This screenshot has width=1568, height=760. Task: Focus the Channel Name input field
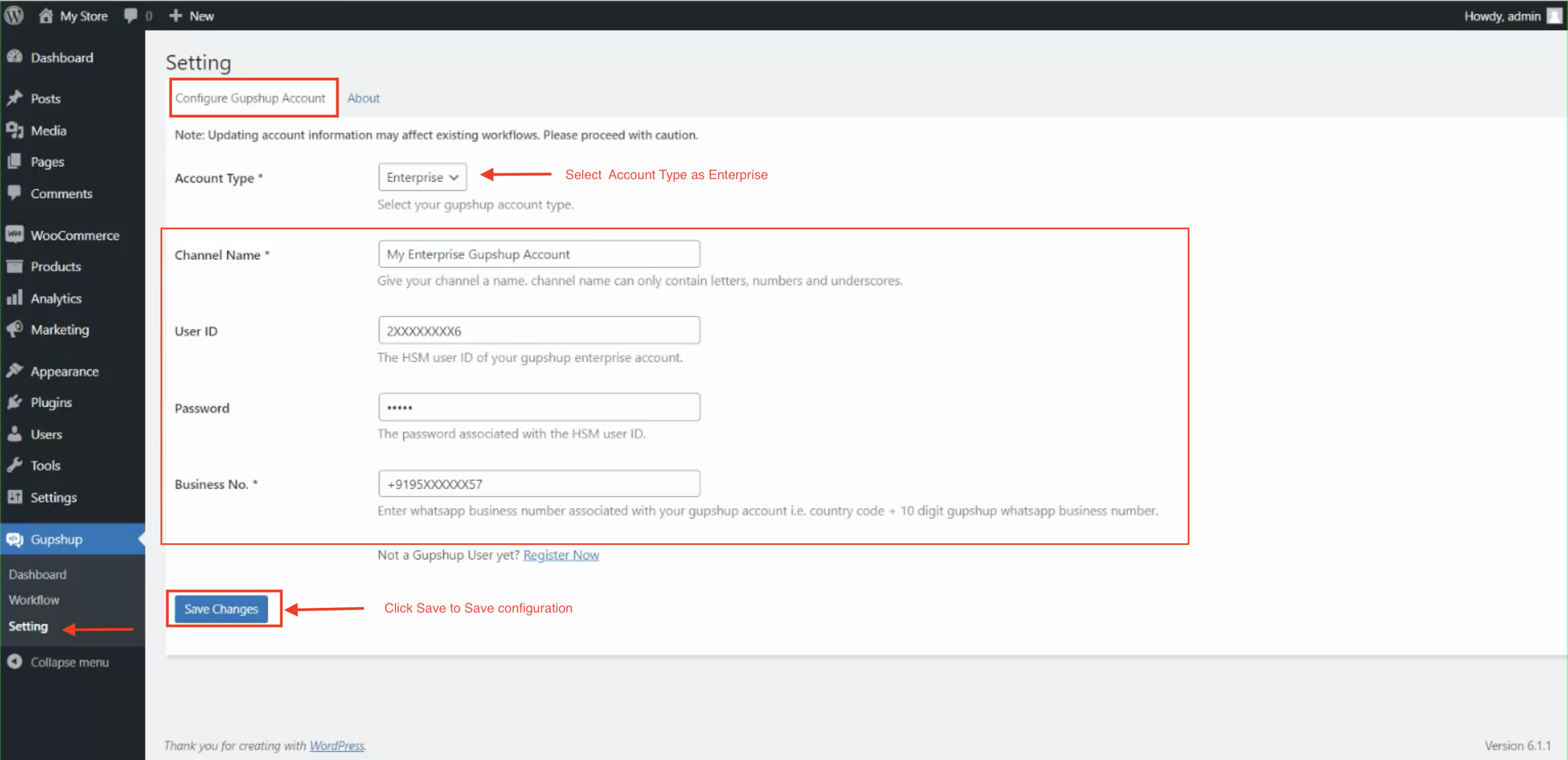[539, 255]
